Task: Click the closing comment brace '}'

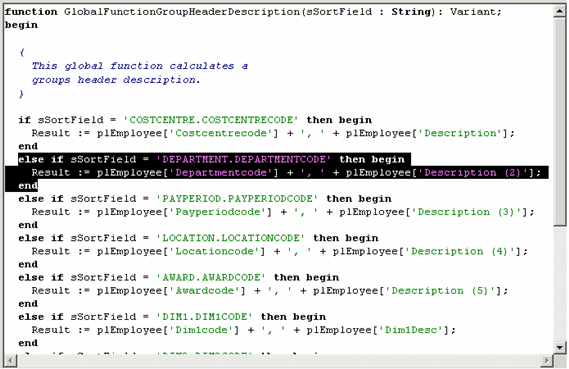Action: (21, 94)
